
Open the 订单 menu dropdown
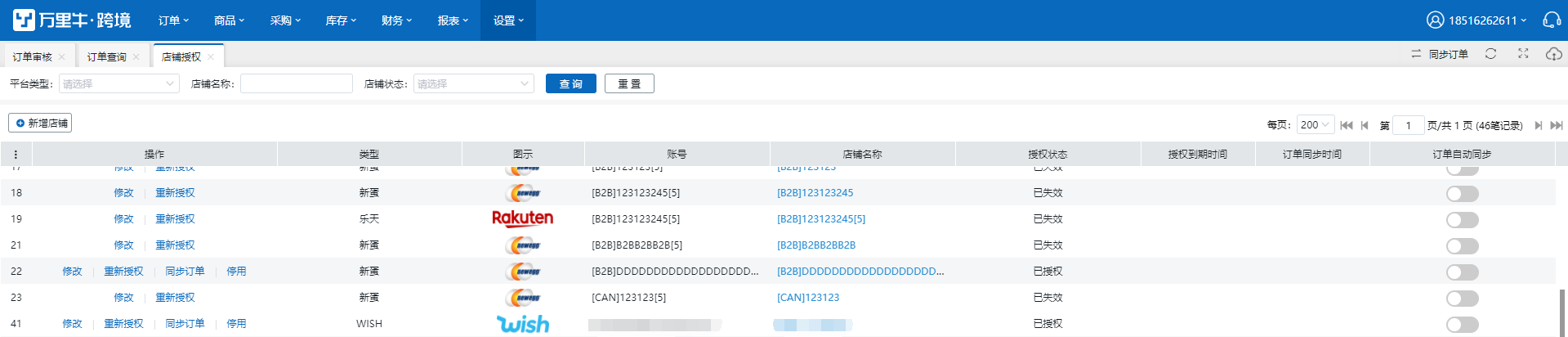[173, 20]
